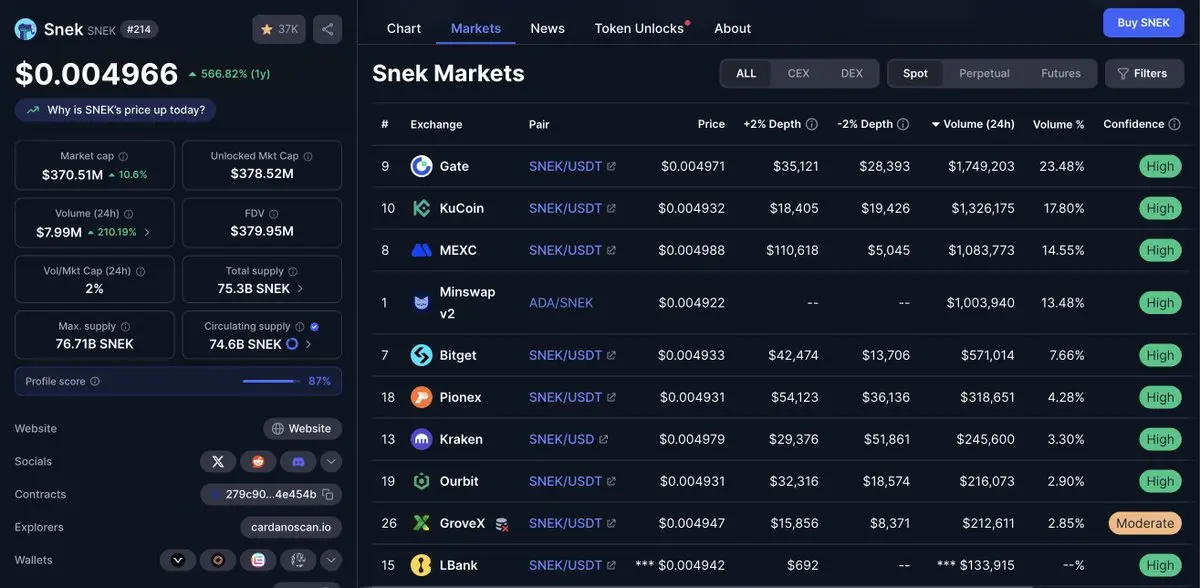
Task: Click the High confidence badge for Gate
Action: (x=1160, y=166)
